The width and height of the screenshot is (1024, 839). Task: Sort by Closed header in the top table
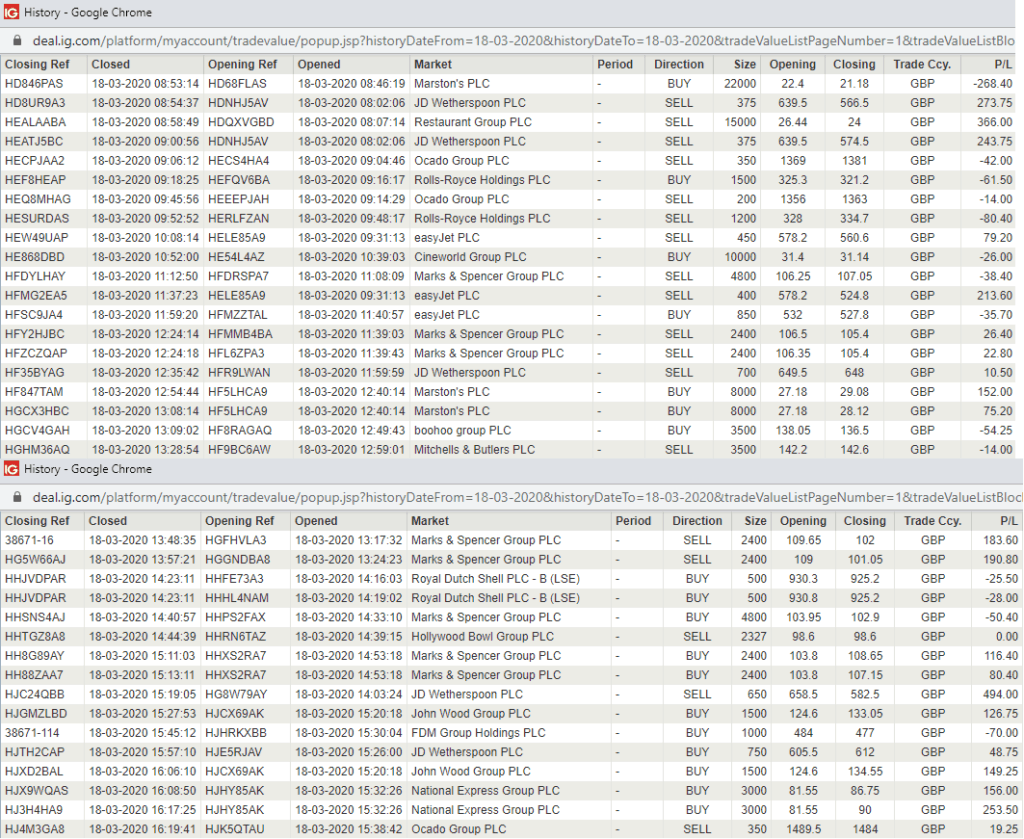pyautogui.click(x=110, y=64)
